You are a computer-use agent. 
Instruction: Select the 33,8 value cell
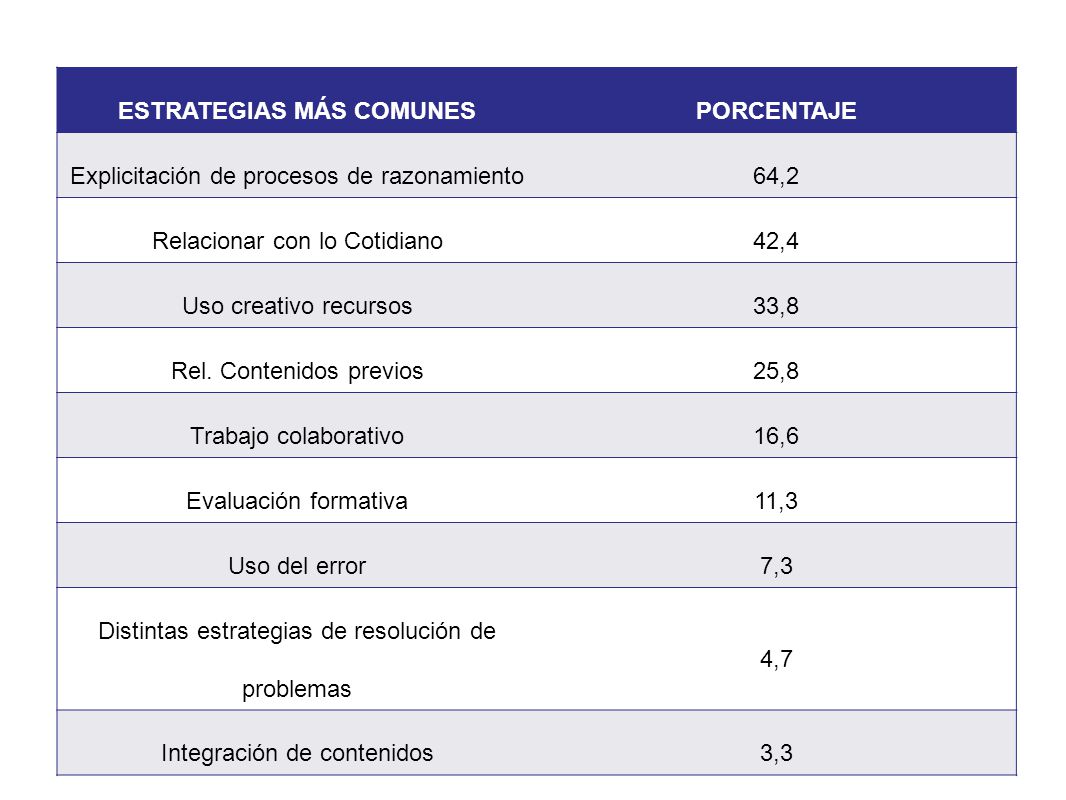[x=776, y=306]
